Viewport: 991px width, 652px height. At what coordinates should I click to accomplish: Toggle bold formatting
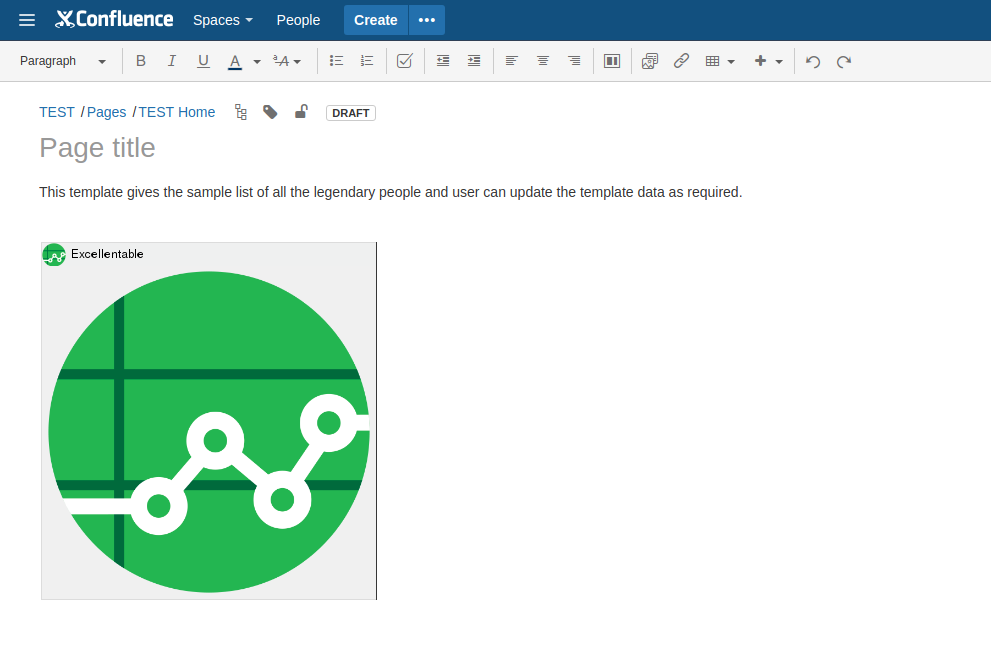point(141,61)
